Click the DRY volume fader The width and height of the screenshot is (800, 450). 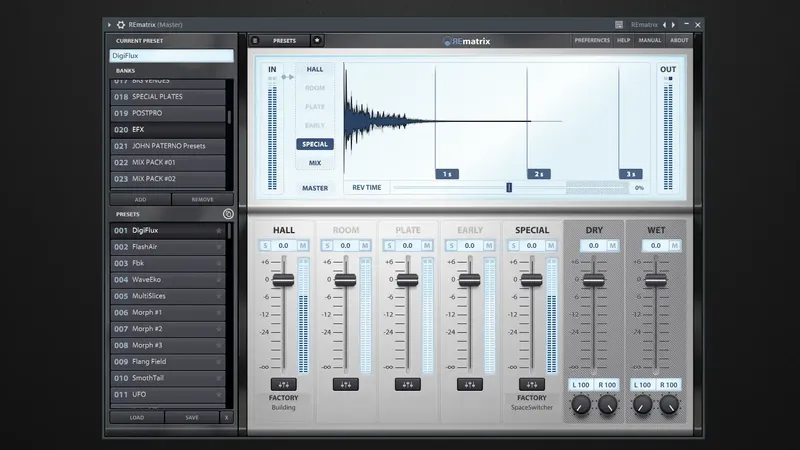pos(593,280)
